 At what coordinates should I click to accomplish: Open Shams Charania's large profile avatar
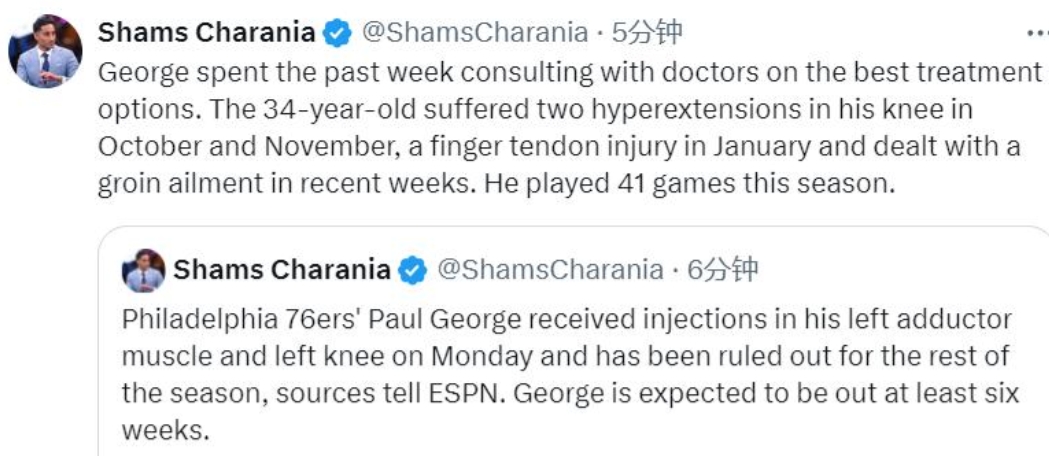[x=45, y=52]
